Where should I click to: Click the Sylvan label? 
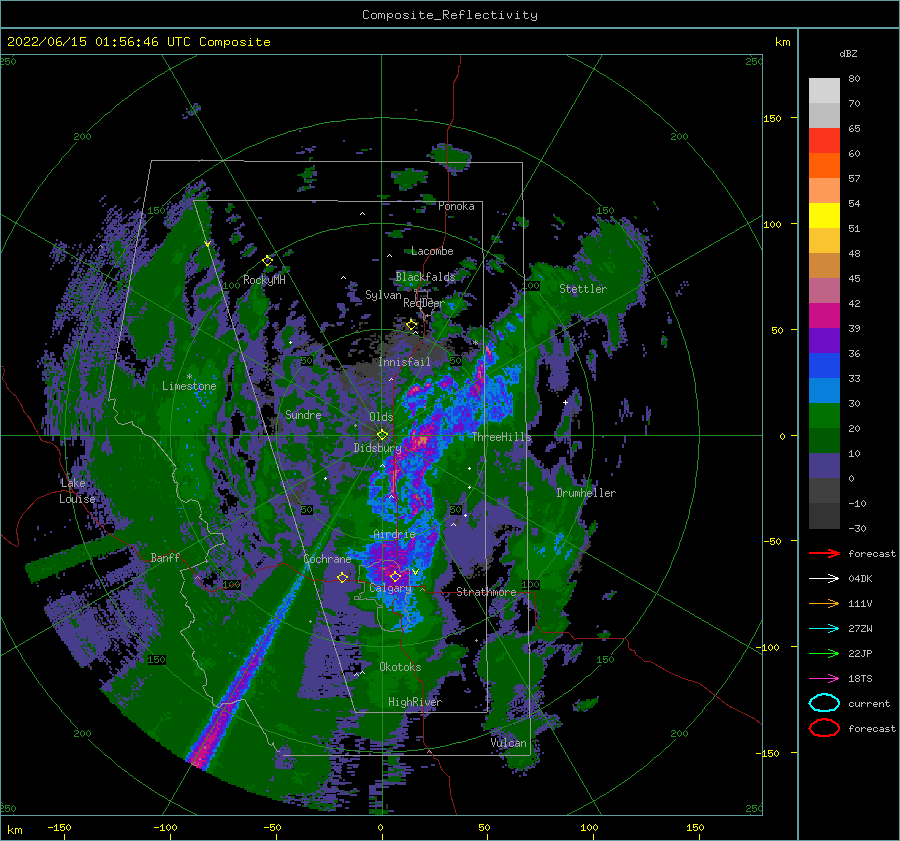383,296
